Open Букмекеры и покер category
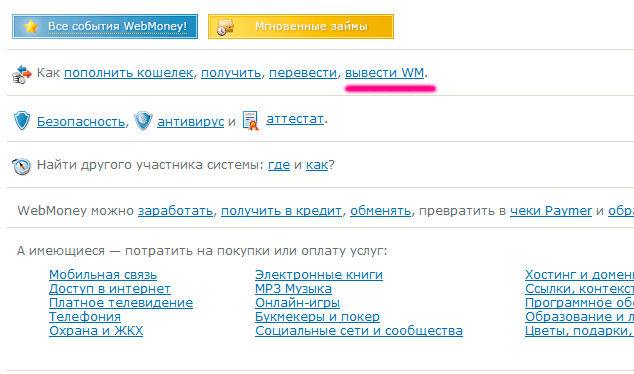The height and width of the screenshot is (374, 634). point(317,317)
